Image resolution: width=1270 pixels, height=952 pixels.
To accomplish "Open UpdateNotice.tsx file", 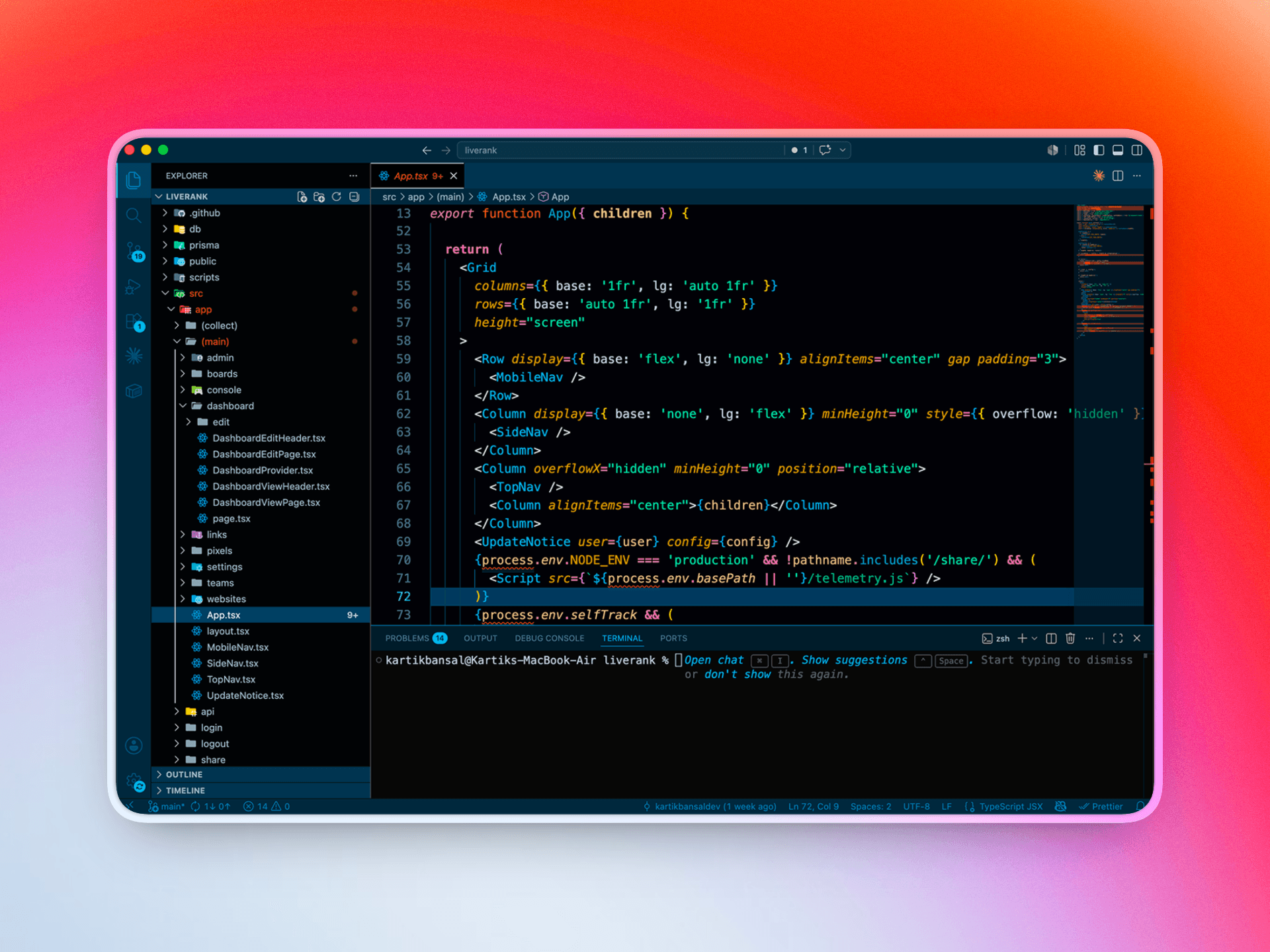I will (245, 695).
